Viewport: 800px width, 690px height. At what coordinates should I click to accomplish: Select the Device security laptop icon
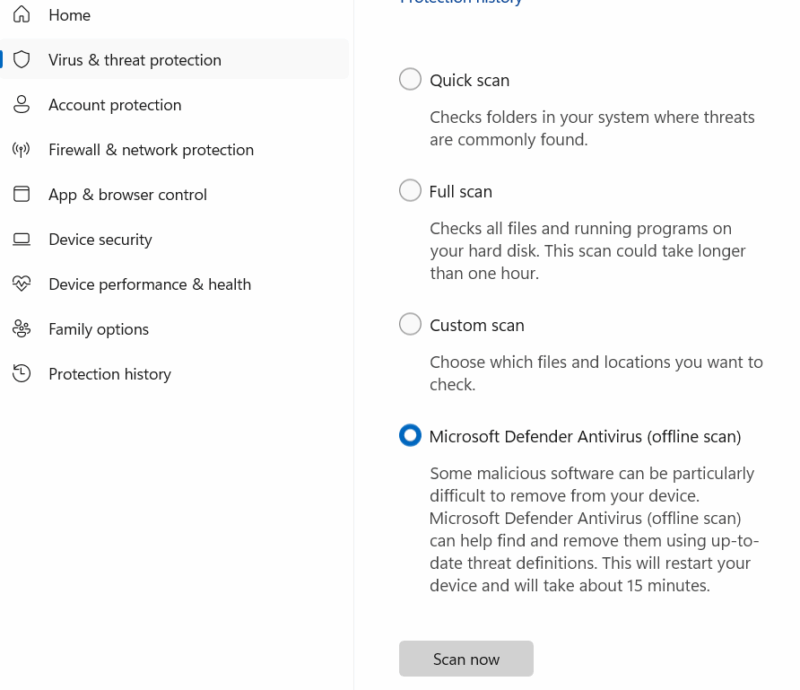[21, 239]
